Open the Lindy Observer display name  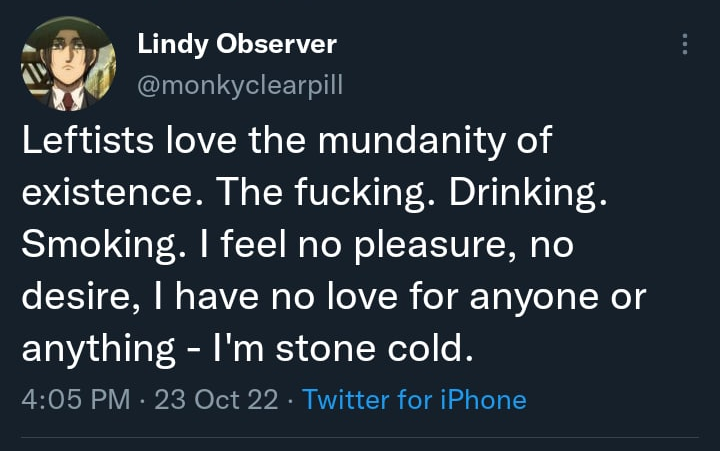pyautogui.click(x=237, y=45)
